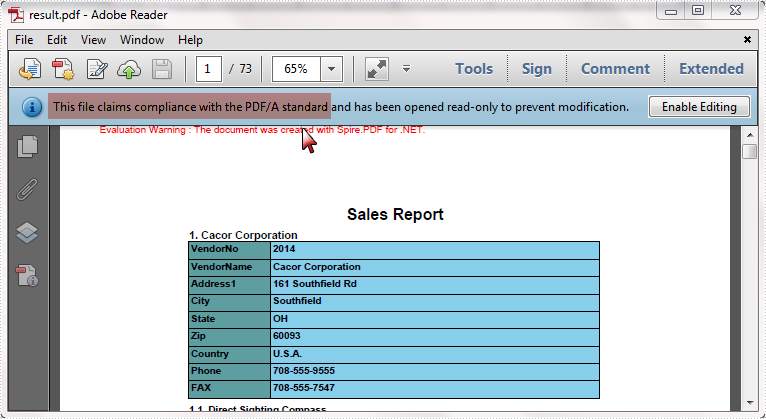The height and width of the screenshot is (419, 766).
Task: Open the Edit menu
Action: click(x=57, y=40)
